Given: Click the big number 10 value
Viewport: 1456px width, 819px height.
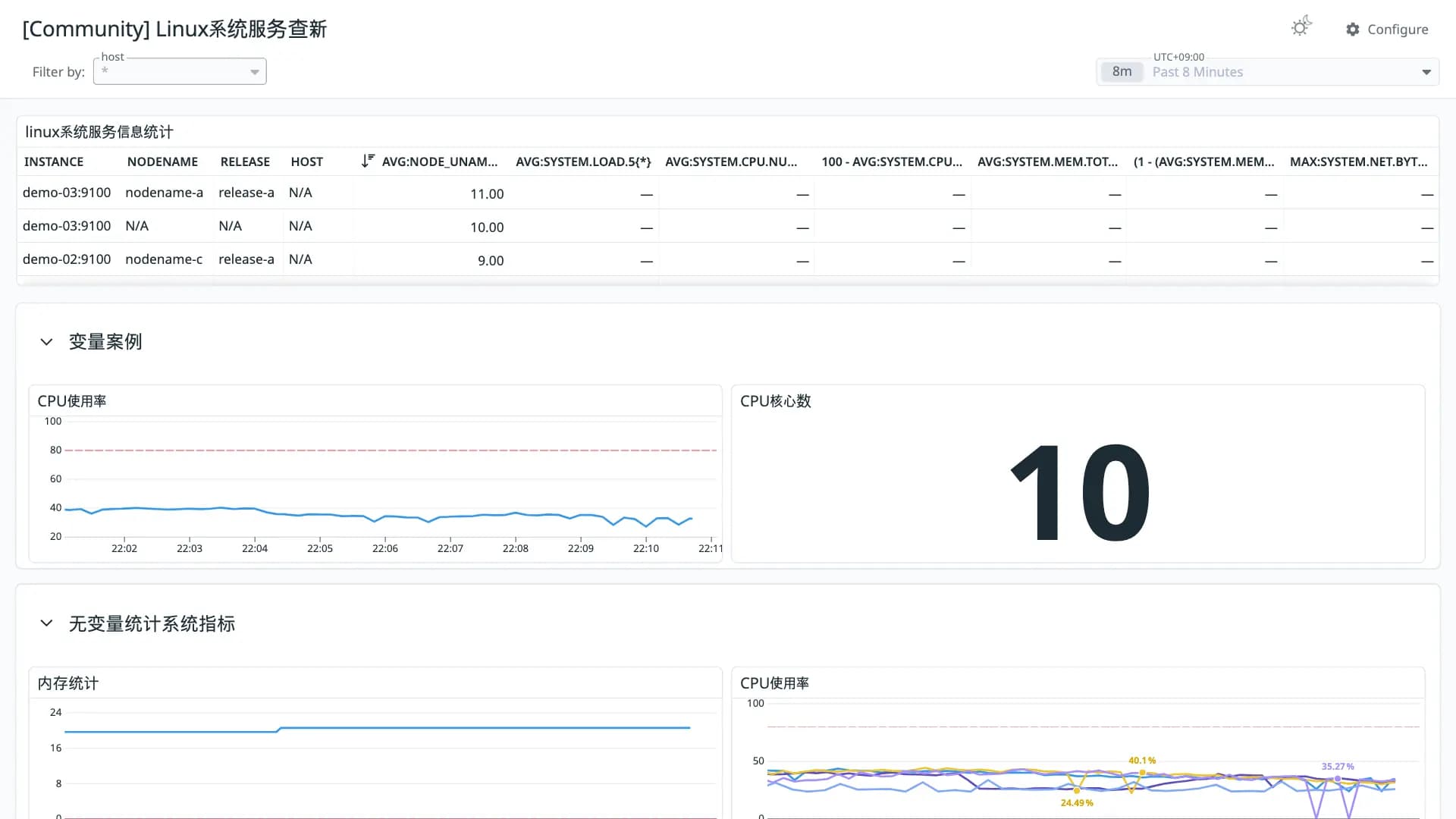Looking at the screenshot, I should point(1080,493).
